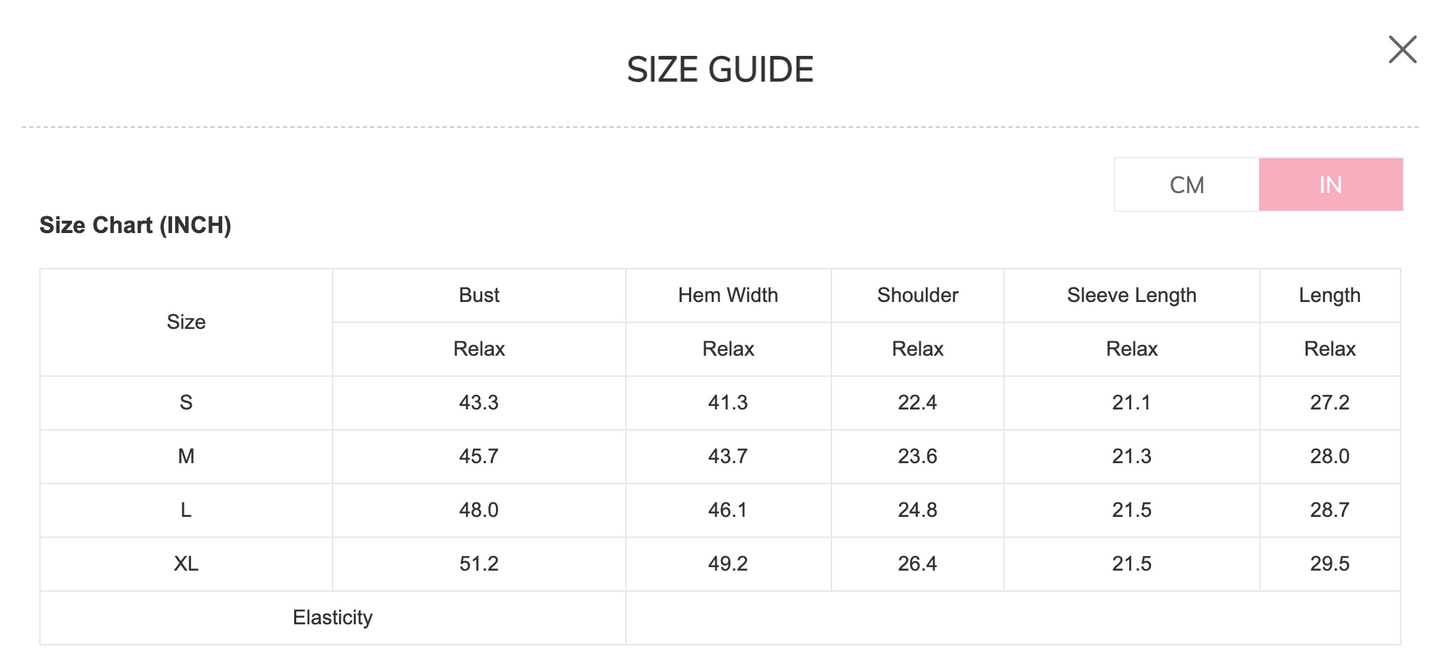Select the XL size row label
Screen dimensions: 1445x665
pos(186,564)
